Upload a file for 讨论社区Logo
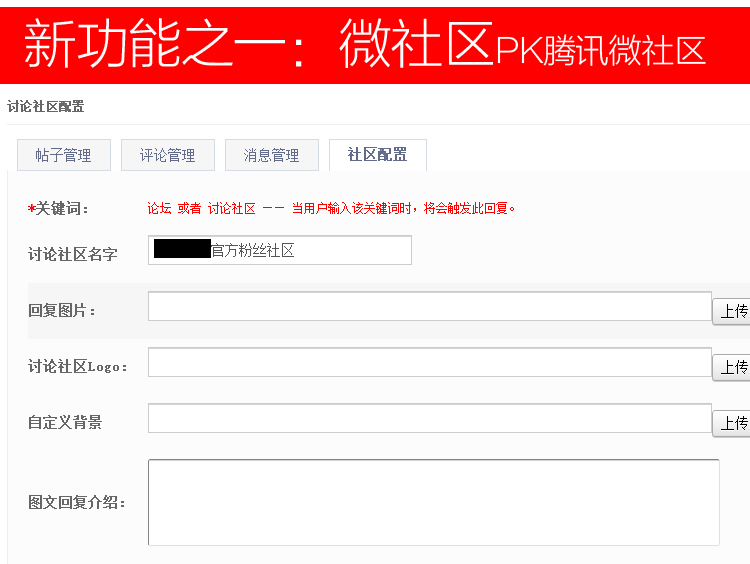This screenshot has height=564, width=750. (x=732, y=367)
